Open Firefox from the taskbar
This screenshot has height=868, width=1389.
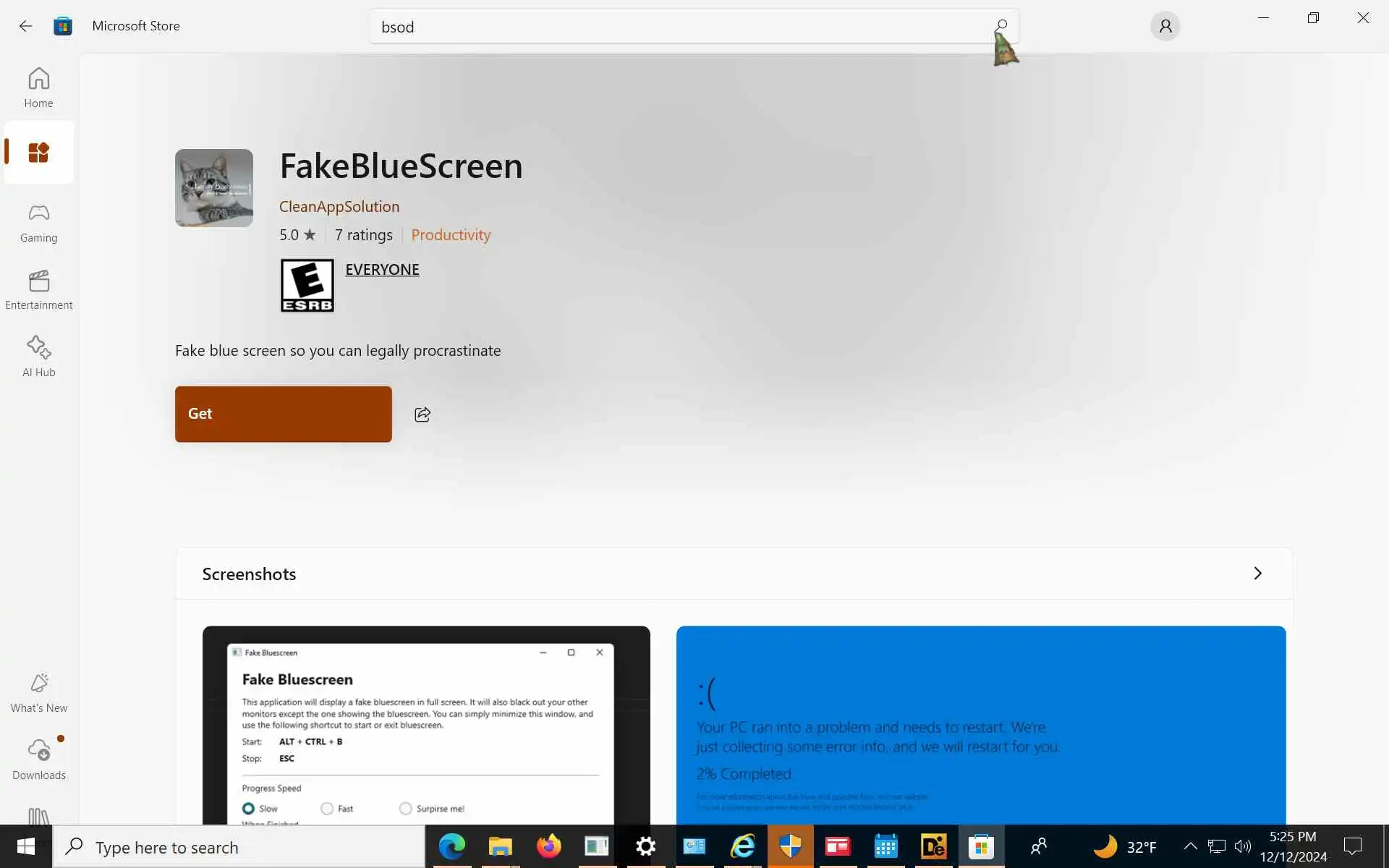click(x=548, y=846)
